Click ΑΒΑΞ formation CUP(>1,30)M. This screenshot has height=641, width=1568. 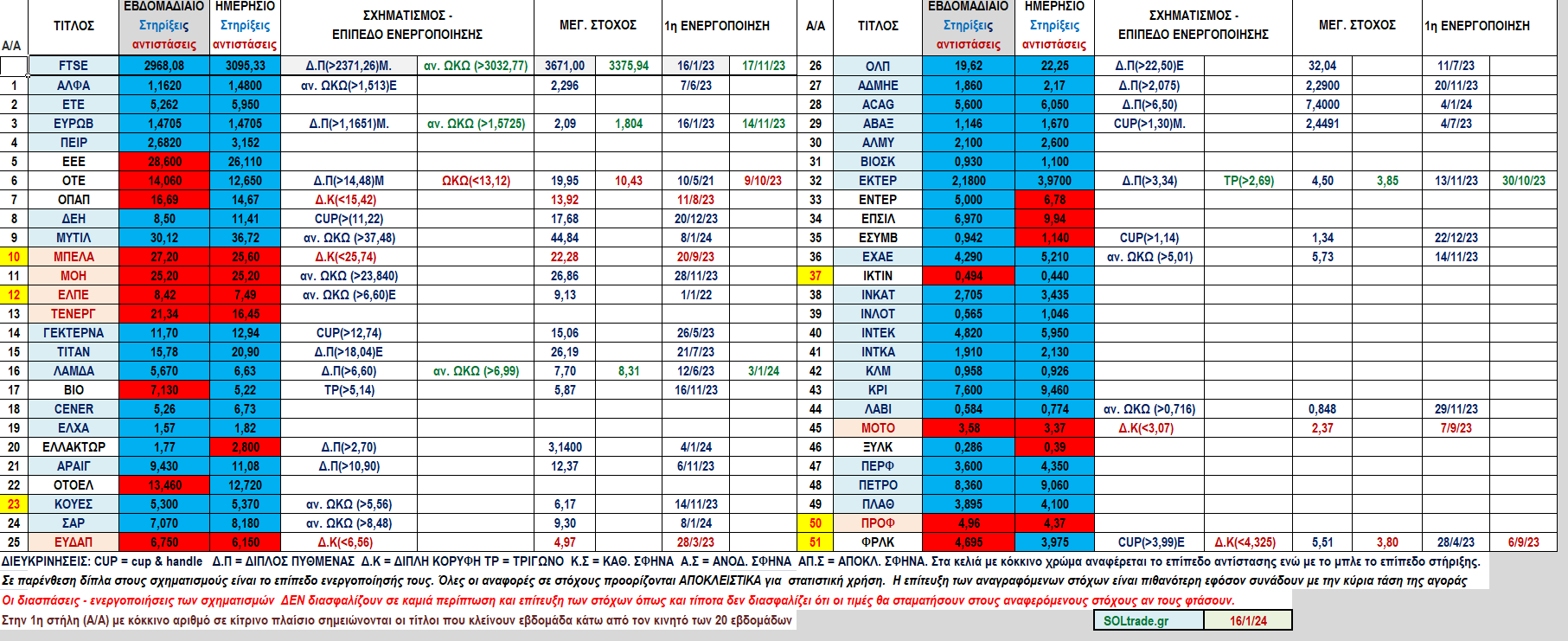(1149, 124)
